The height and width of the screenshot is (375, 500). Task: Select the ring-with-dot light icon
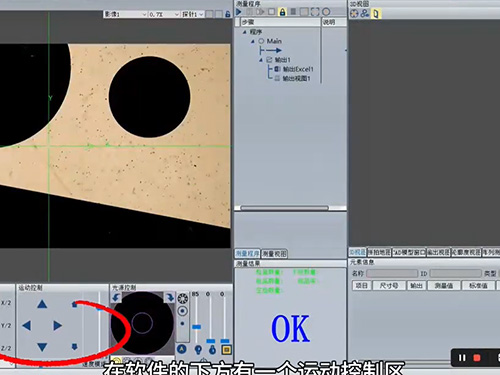click(x=182, y=311)
